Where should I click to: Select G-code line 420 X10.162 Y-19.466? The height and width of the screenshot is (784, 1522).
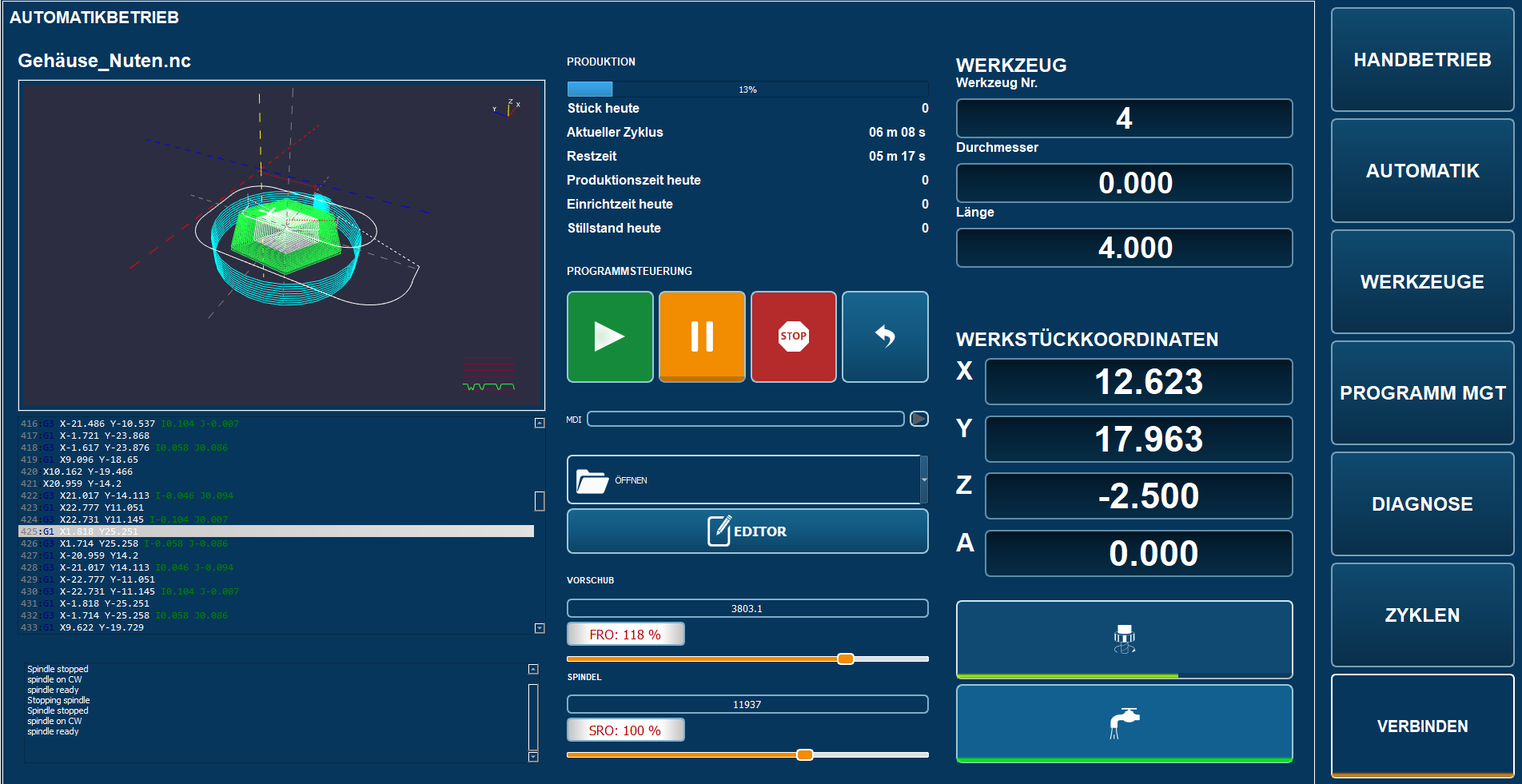pos(276,472)
